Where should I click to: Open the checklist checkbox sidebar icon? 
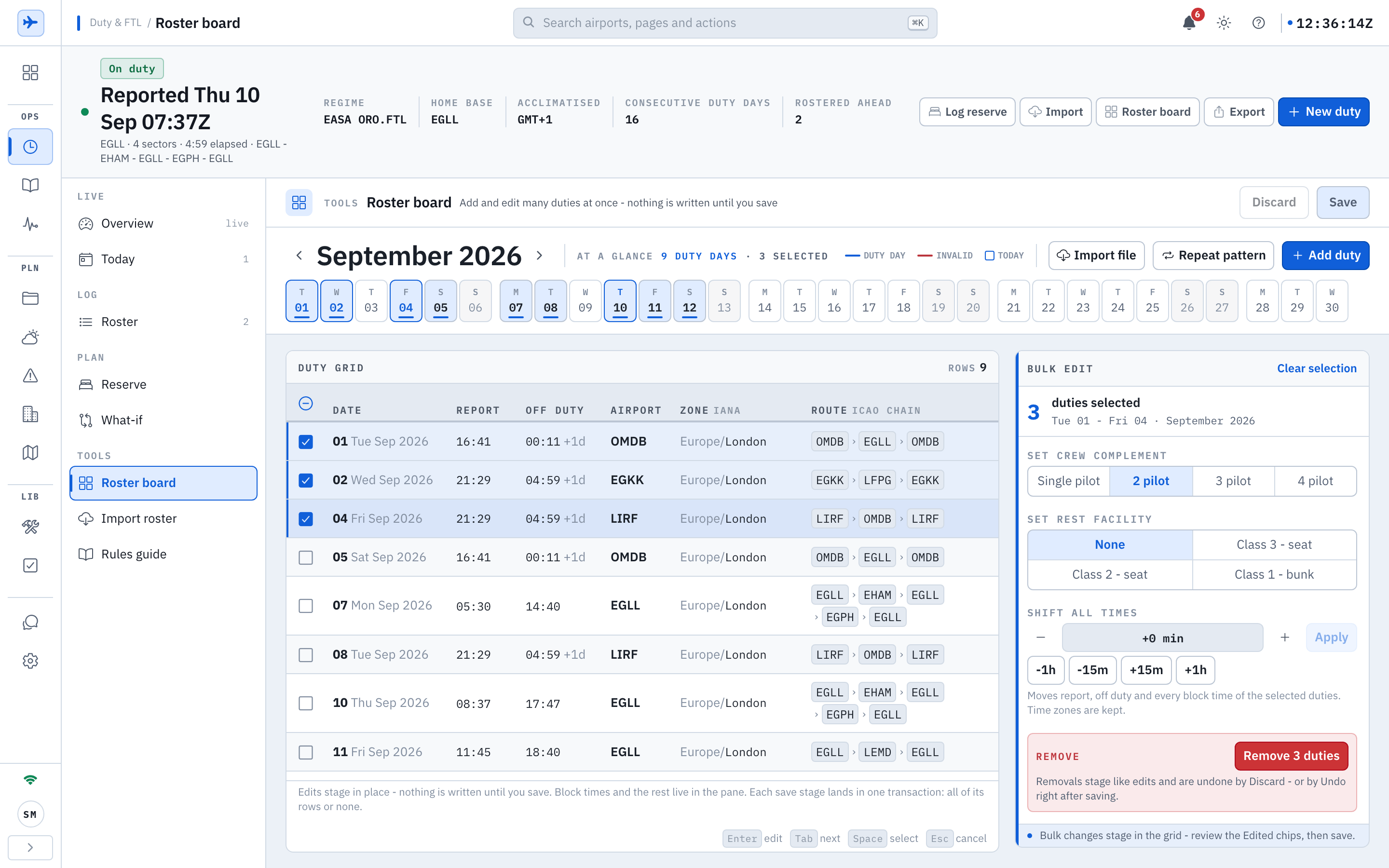click(30, 566)
